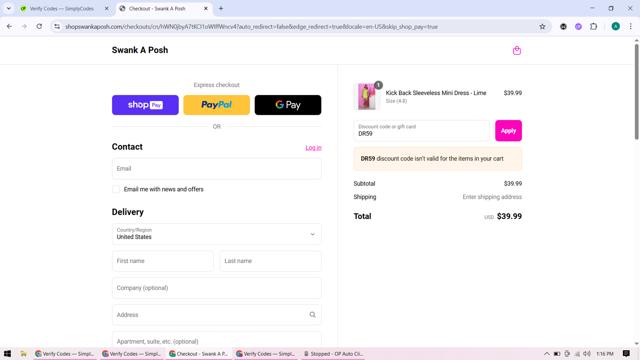Reload the checkout page
The width and height of the screenshot is (640, 360).
point(39,27)
